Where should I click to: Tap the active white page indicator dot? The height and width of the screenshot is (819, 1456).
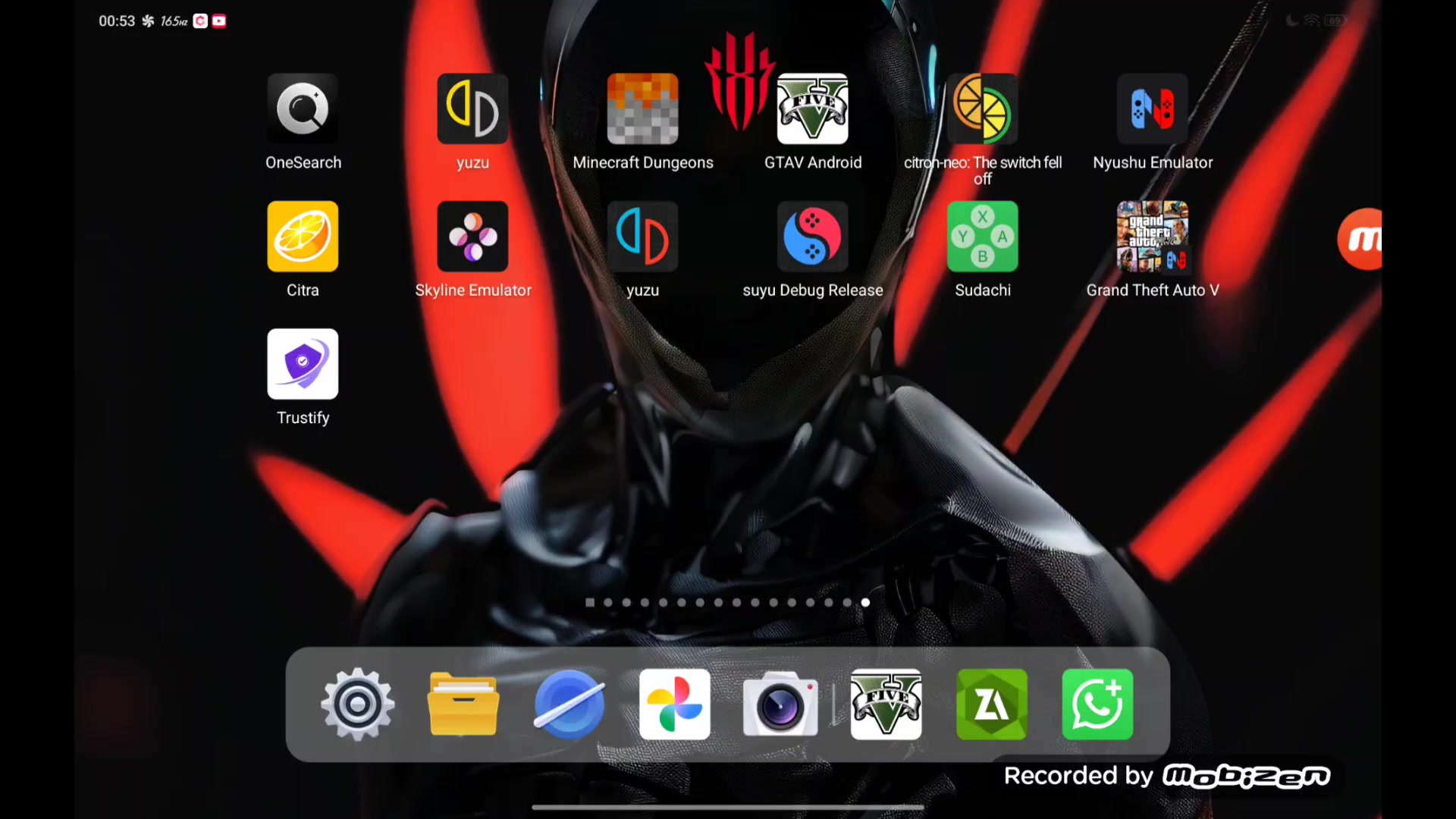(865, 603)
